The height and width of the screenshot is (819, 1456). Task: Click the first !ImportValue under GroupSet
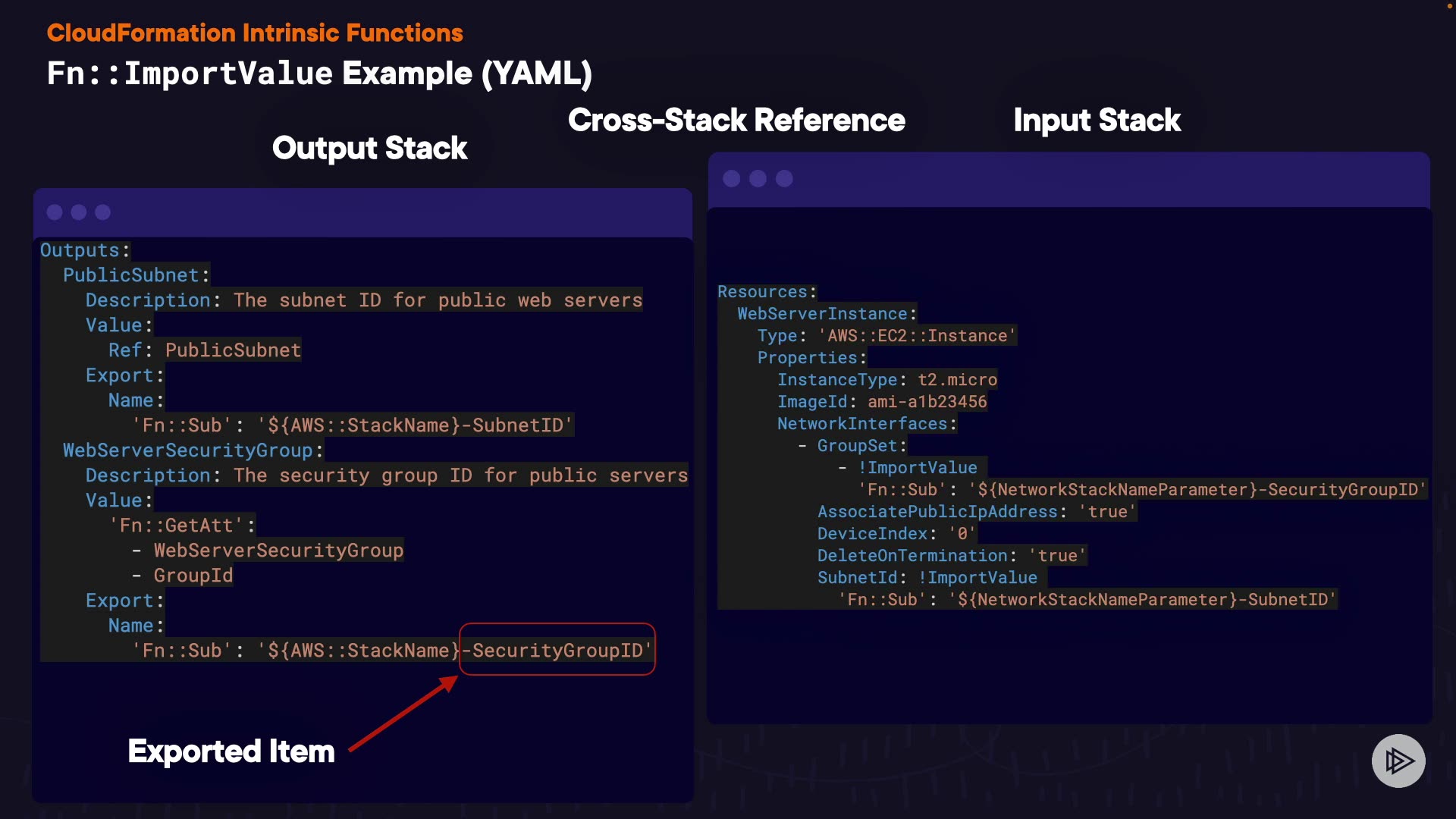[x=918, y=468]
